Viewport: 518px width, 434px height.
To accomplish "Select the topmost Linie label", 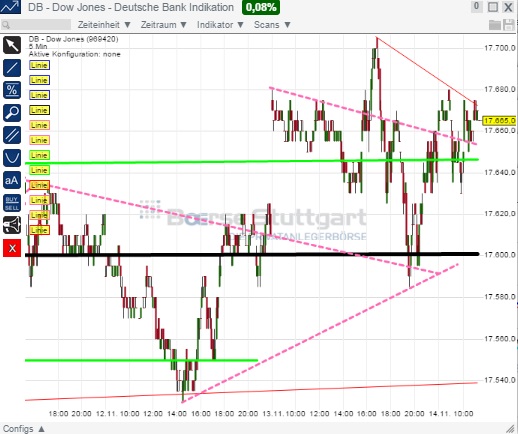I will pyautogui.click(x=39, y=65).
